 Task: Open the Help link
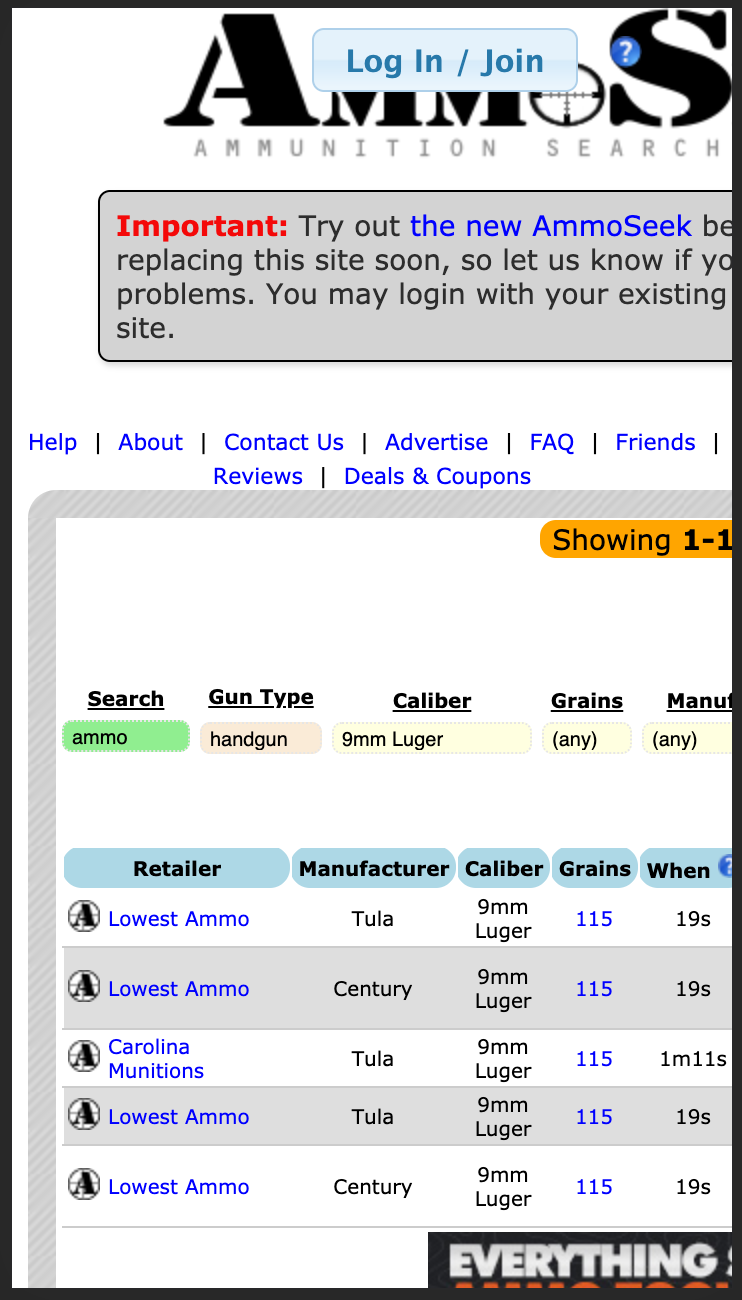click(53, 442)
